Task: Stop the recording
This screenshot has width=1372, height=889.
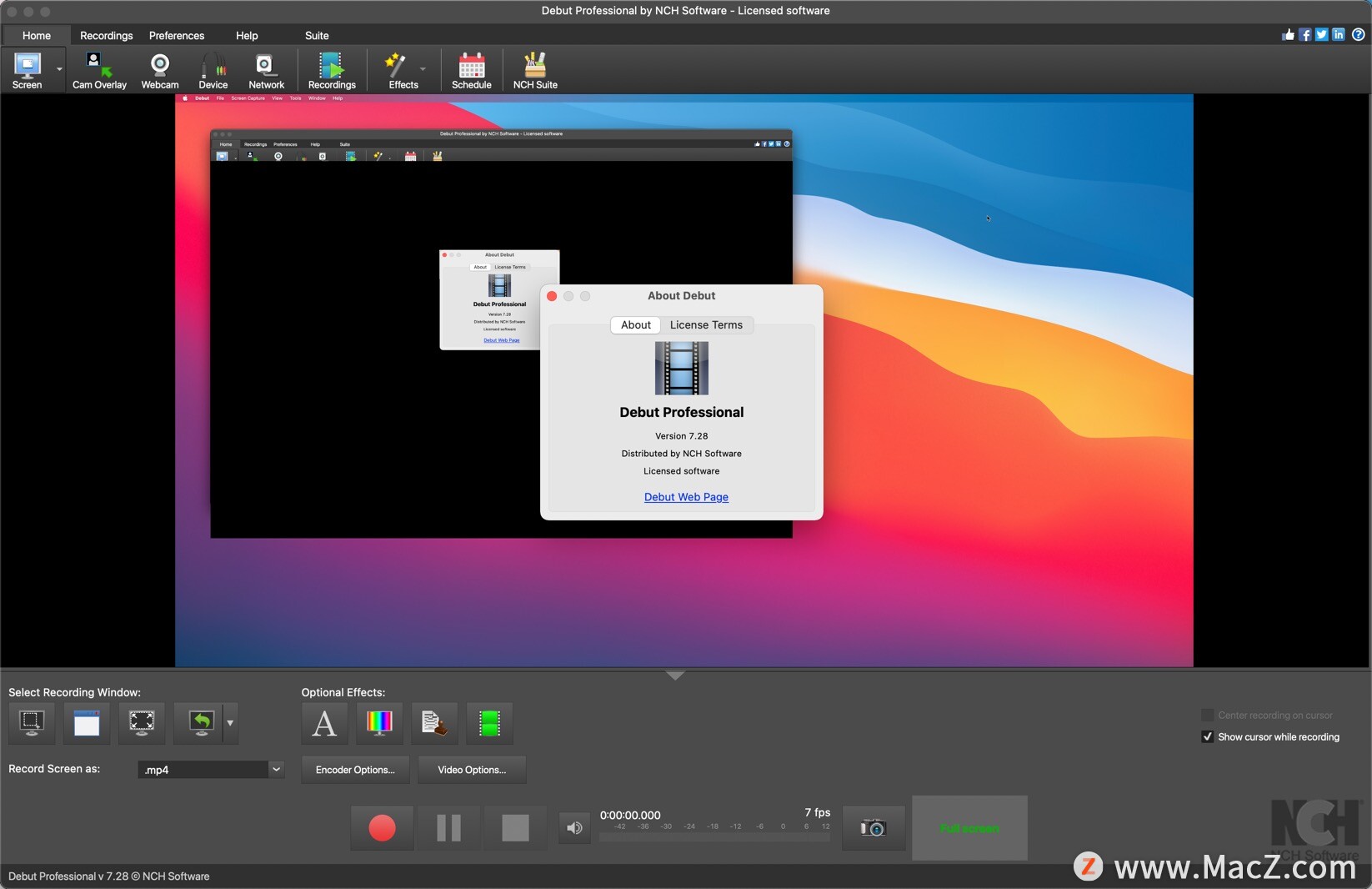Action: 515,828
